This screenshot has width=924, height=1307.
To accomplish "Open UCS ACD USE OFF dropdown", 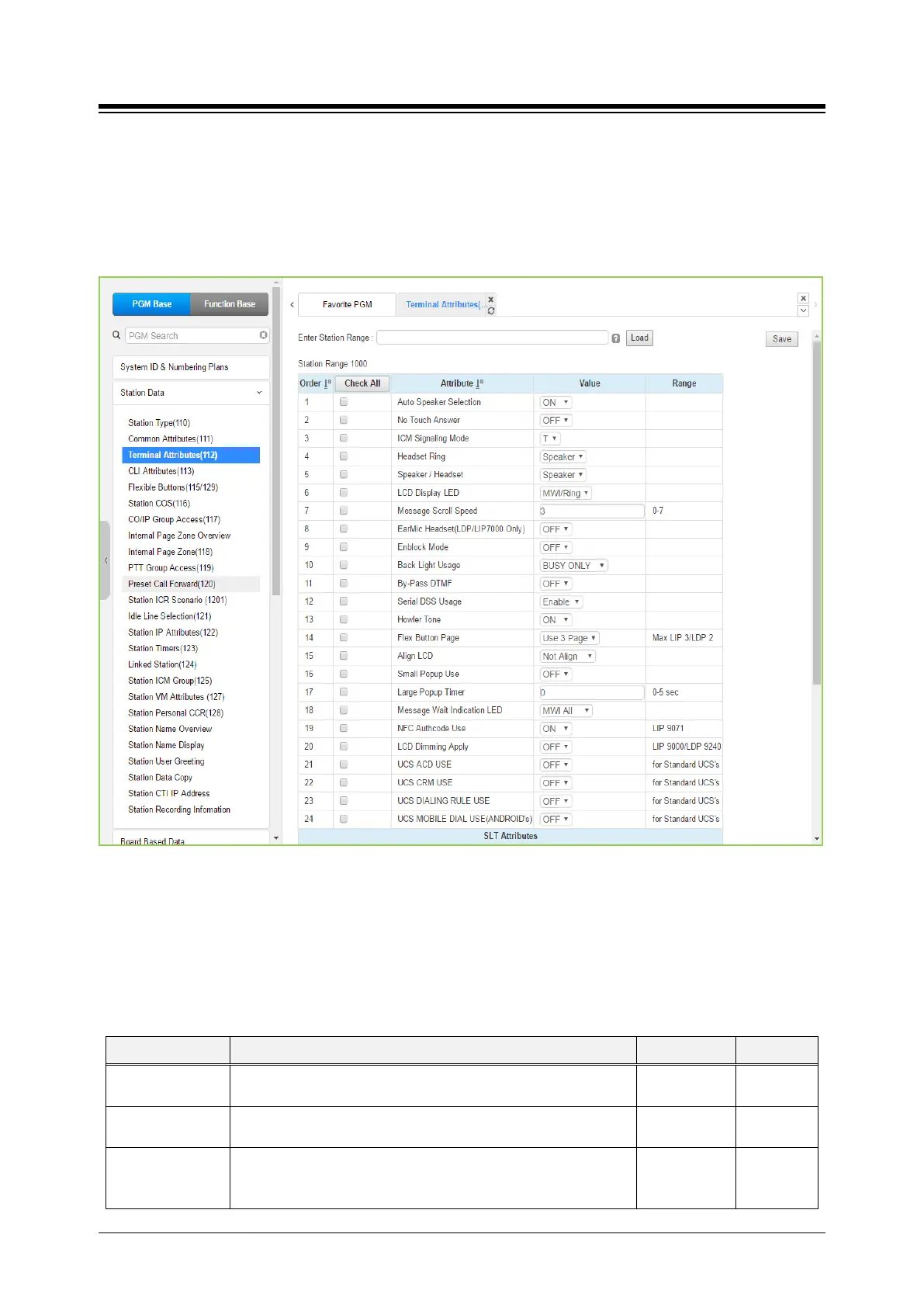I will 555,765.
